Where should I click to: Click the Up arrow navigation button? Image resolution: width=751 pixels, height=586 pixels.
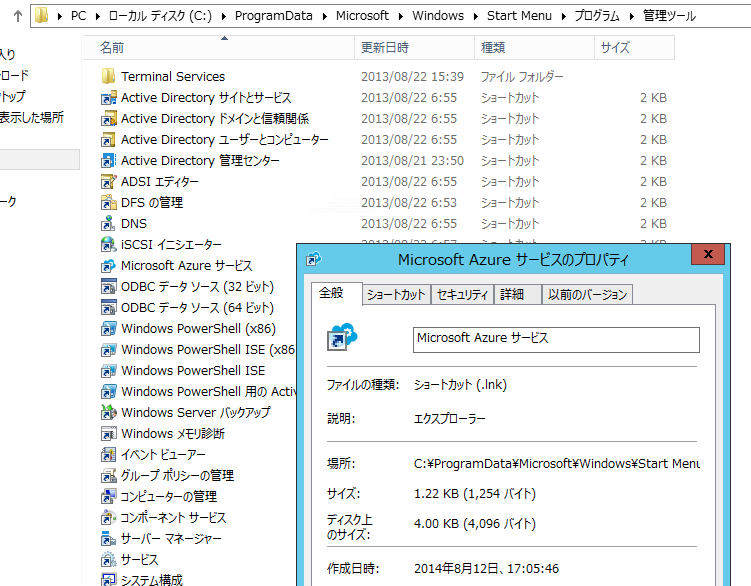pos(18,16)
